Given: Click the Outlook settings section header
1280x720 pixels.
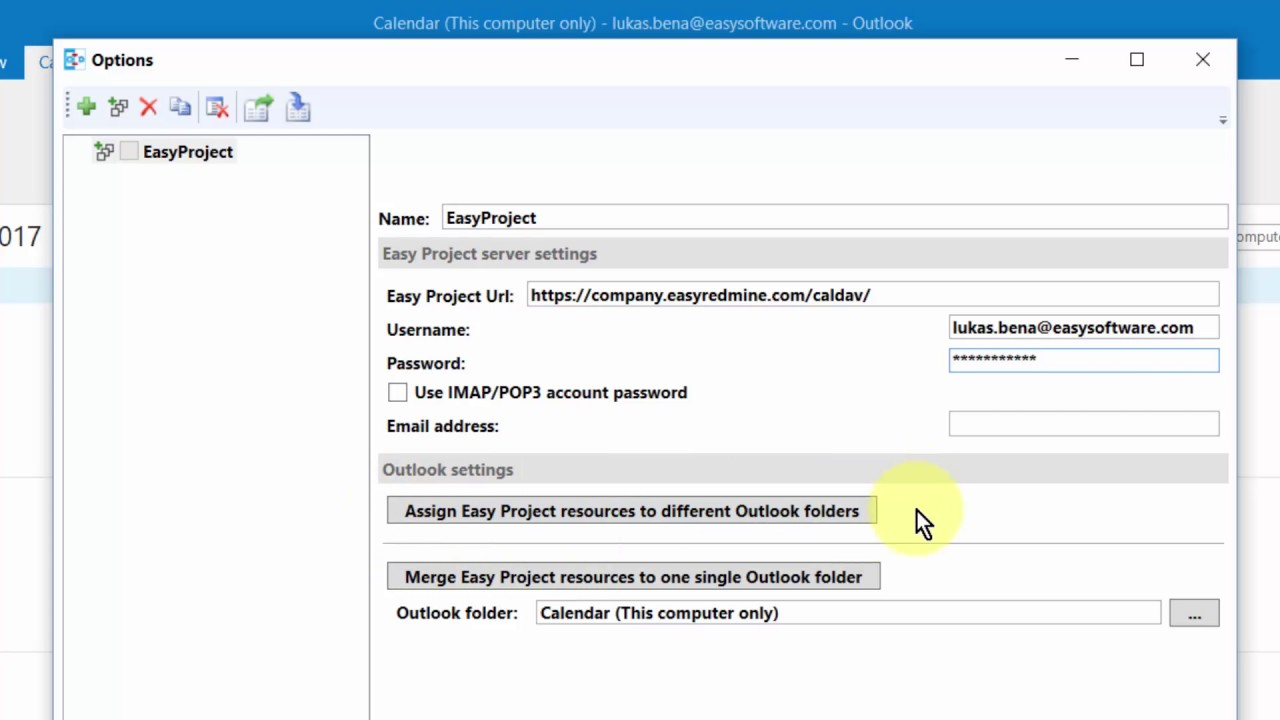Looking at the screenshot, I should click(x=805, y=470).
